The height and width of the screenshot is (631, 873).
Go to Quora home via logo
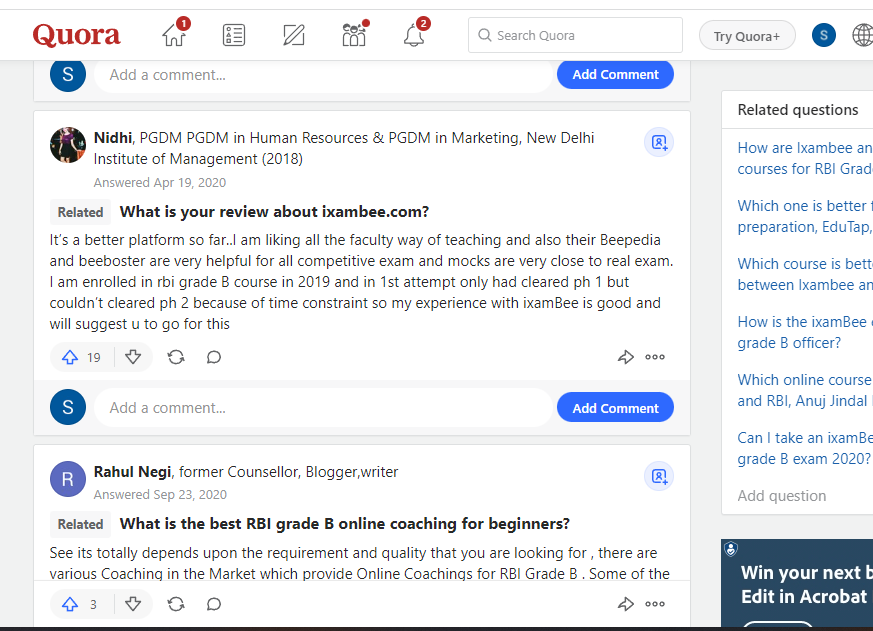76,35
